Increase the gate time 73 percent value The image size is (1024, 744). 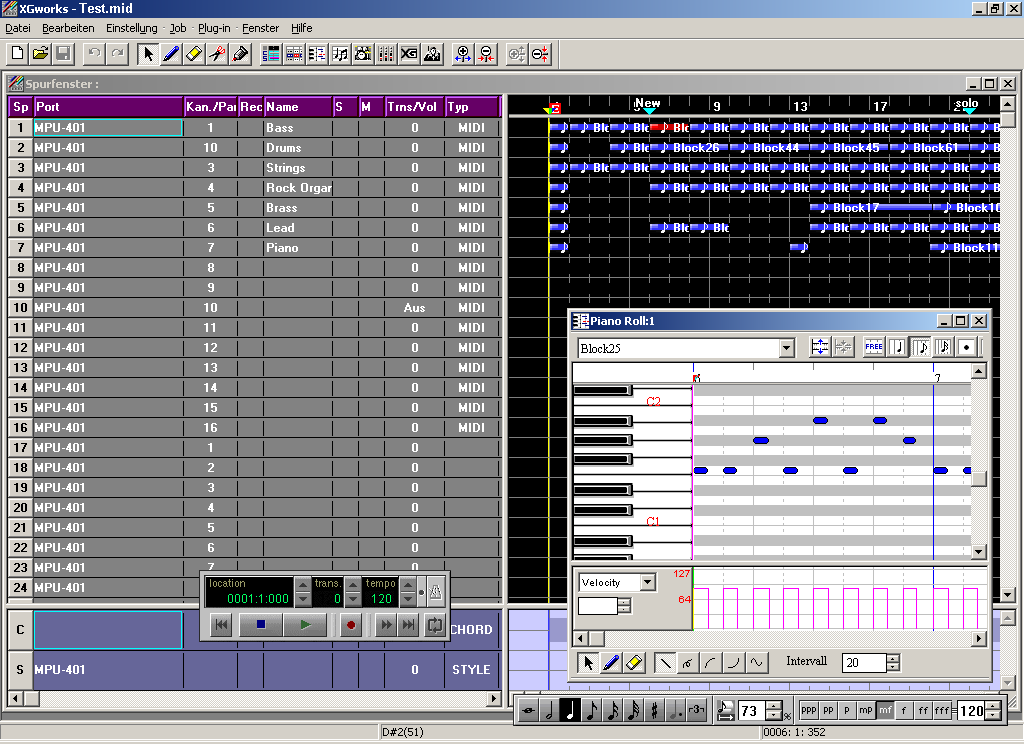(x=774, y=705)
